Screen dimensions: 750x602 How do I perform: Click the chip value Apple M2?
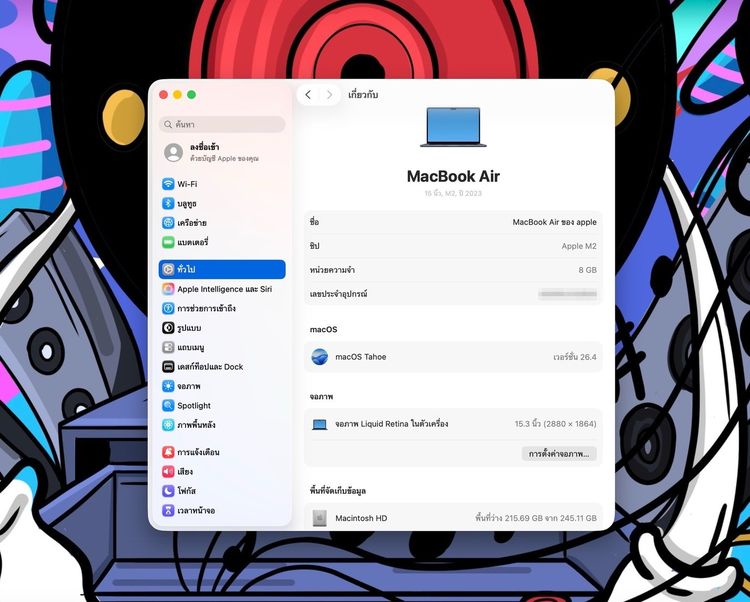[579, 246]
